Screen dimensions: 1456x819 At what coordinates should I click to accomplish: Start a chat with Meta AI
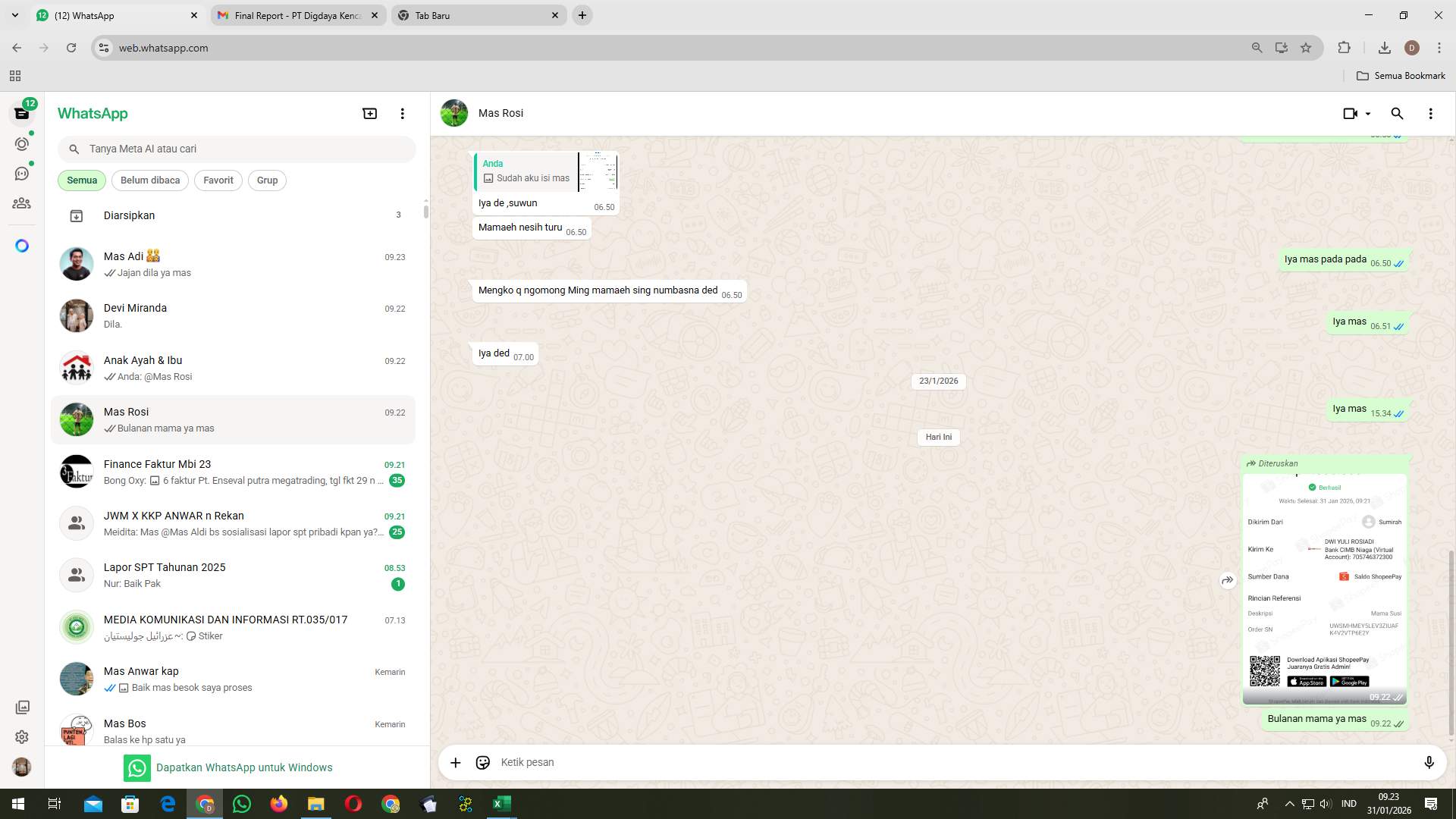pyautogui.click(x=22, y=246)
